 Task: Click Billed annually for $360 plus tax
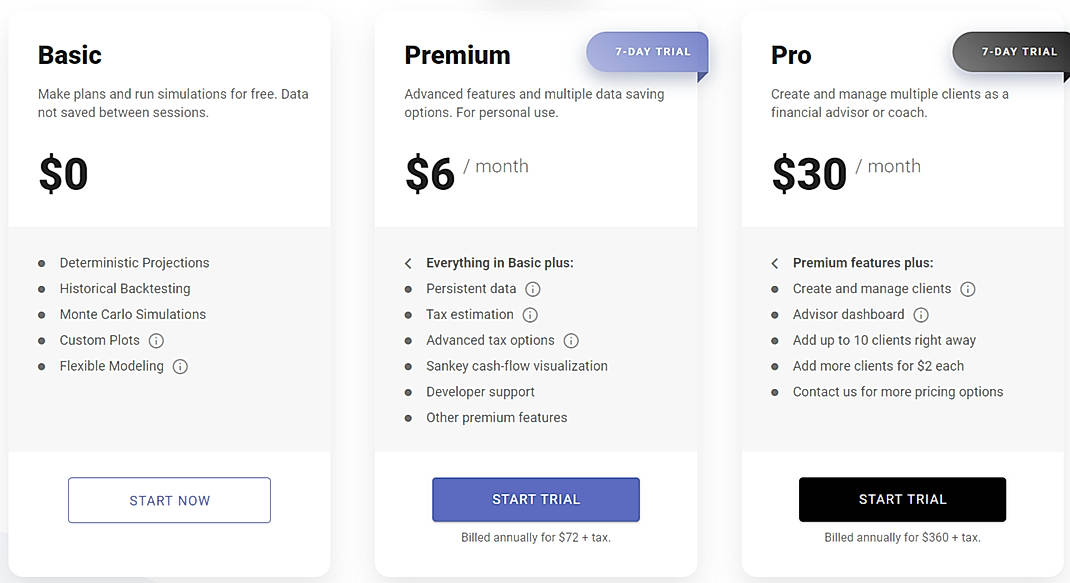pyautogui.click(x=902, y=537)
